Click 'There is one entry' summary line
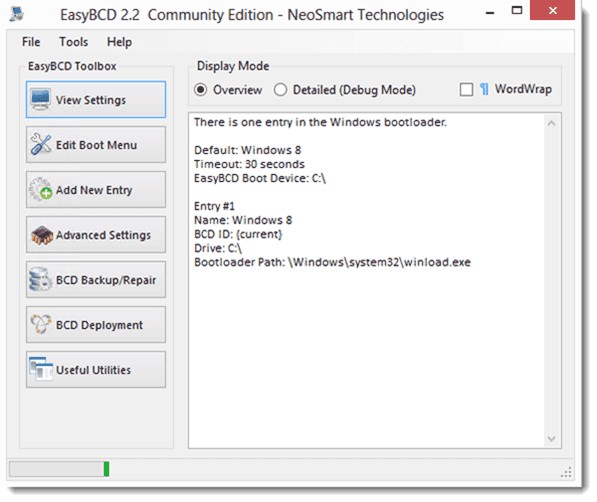Viewport: 597px width, 502px height. point(320,122)
